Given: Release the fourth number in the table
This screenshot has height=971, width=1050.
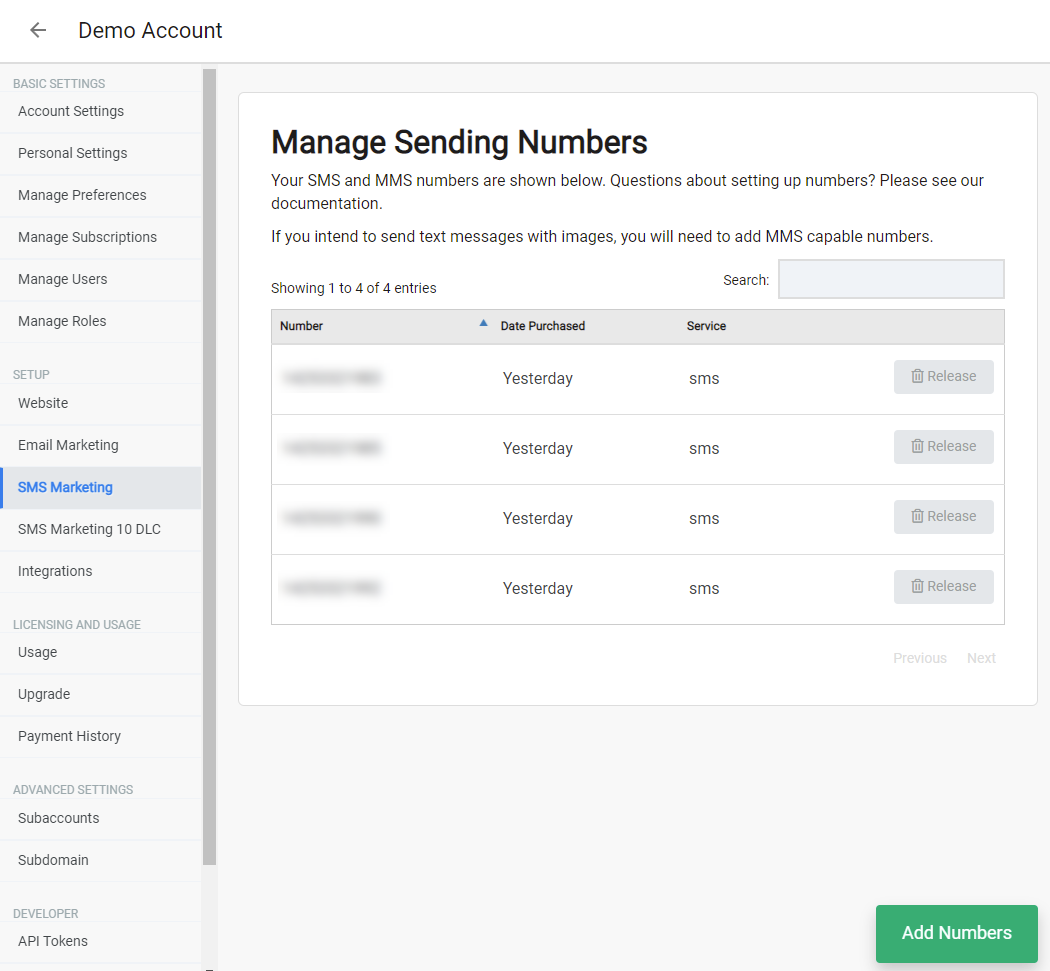Looking at the screenshot, I should pyautogui.click(x=944, y=587).
